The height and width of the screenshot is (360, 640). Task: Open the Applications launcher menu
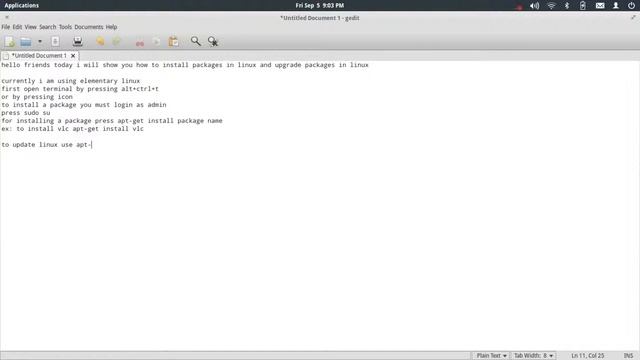click(x=21, y=5)
